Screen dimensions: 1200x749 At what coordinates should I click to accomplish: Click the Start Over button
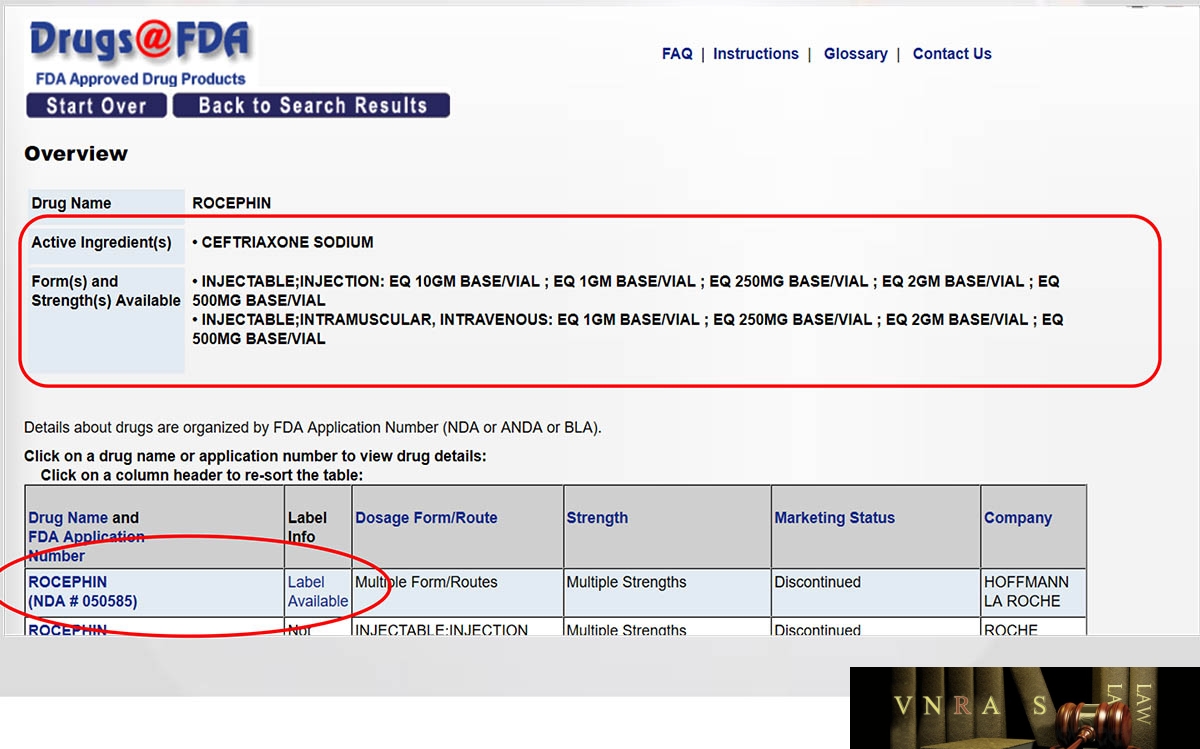tap(96, 106)
